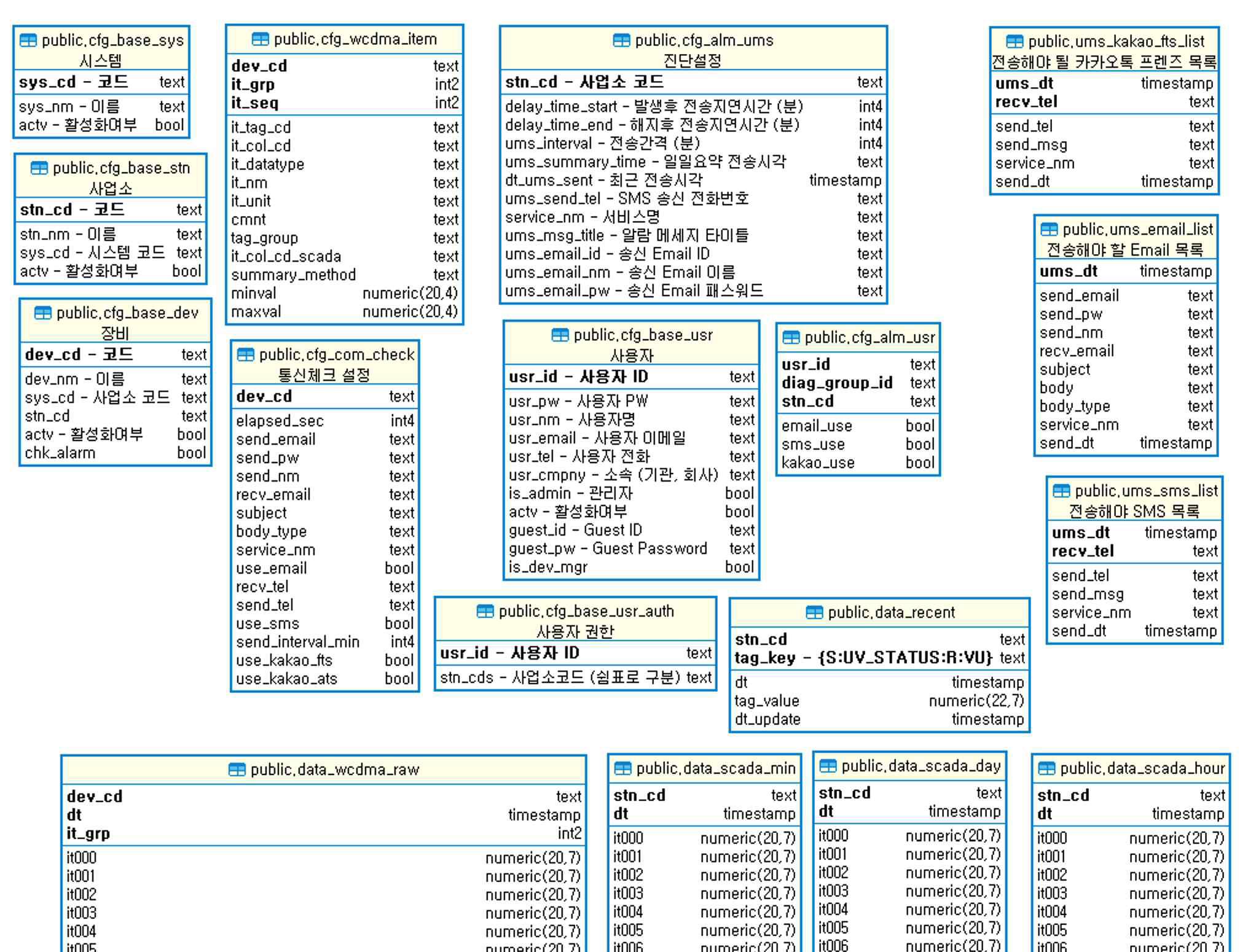Click the table icon of public.cfg_base_sys

28,41
